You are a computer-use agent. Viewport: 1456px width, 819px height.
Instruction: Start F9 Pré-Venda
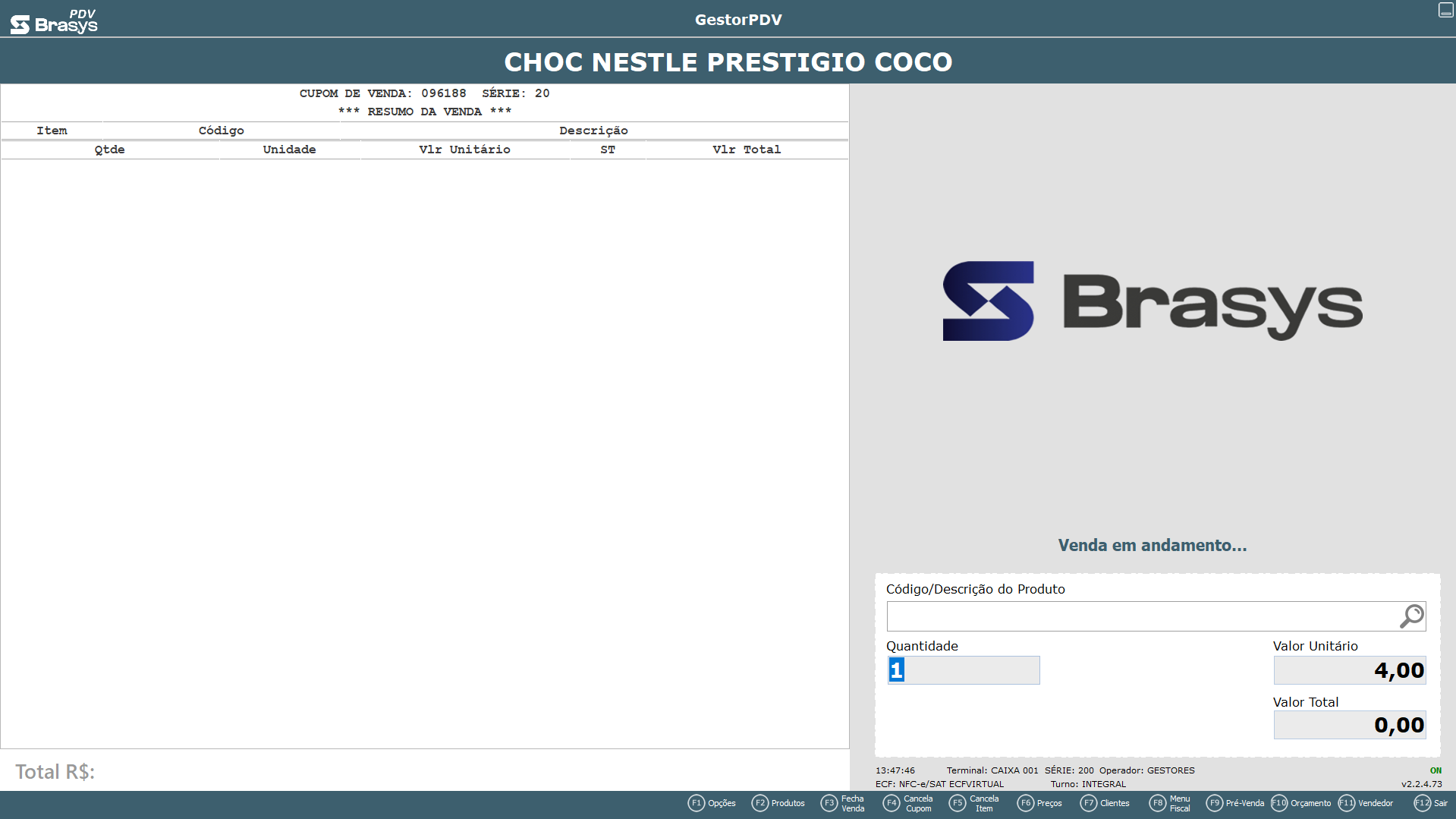click(1235, 803)
